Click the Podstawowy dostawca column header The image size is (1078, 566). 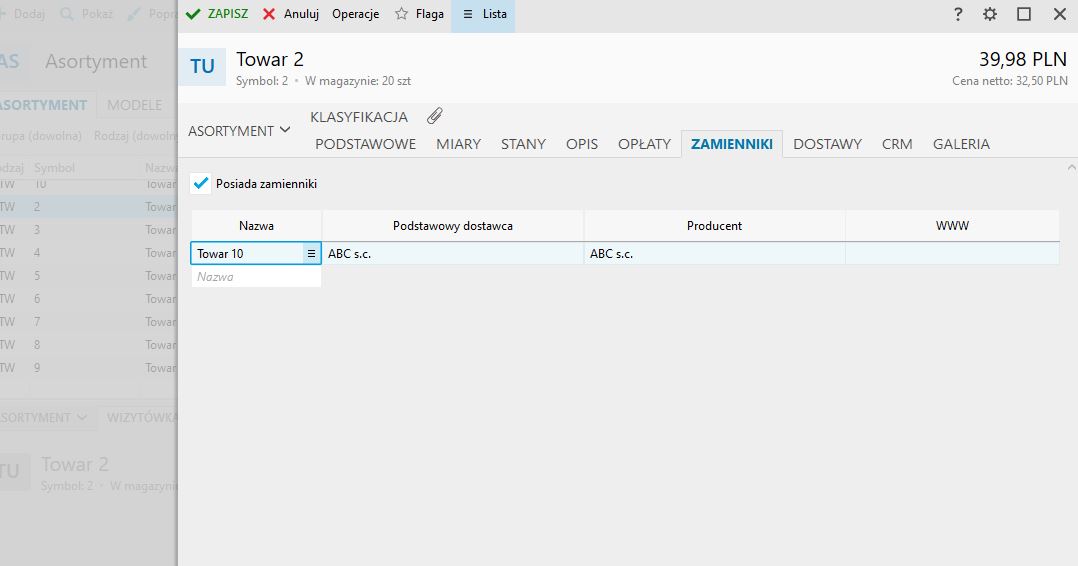[453, 226]
